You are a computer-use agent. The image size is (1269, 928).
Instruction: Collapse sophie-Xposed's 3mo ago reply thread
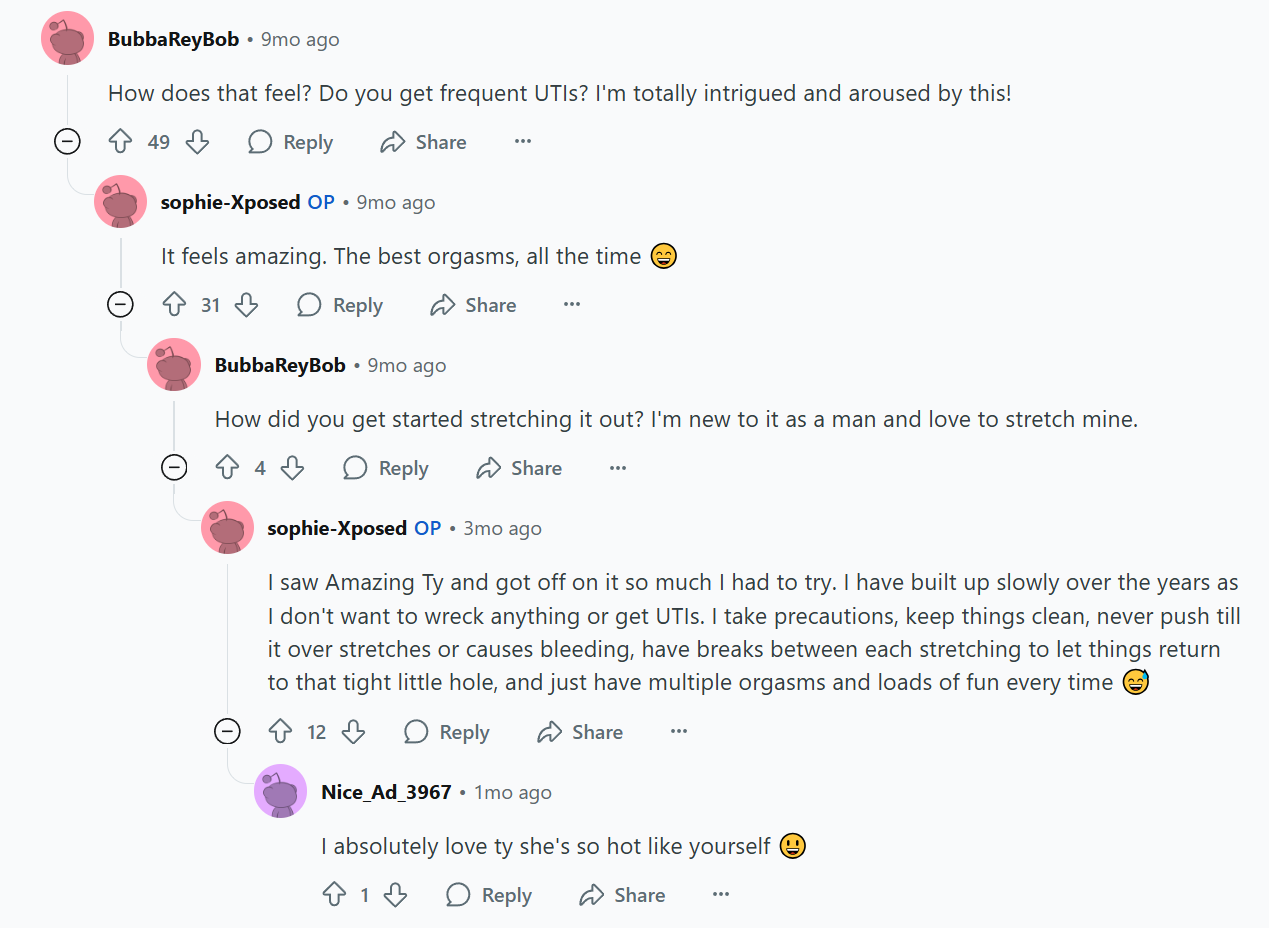[x=228, y=732]
